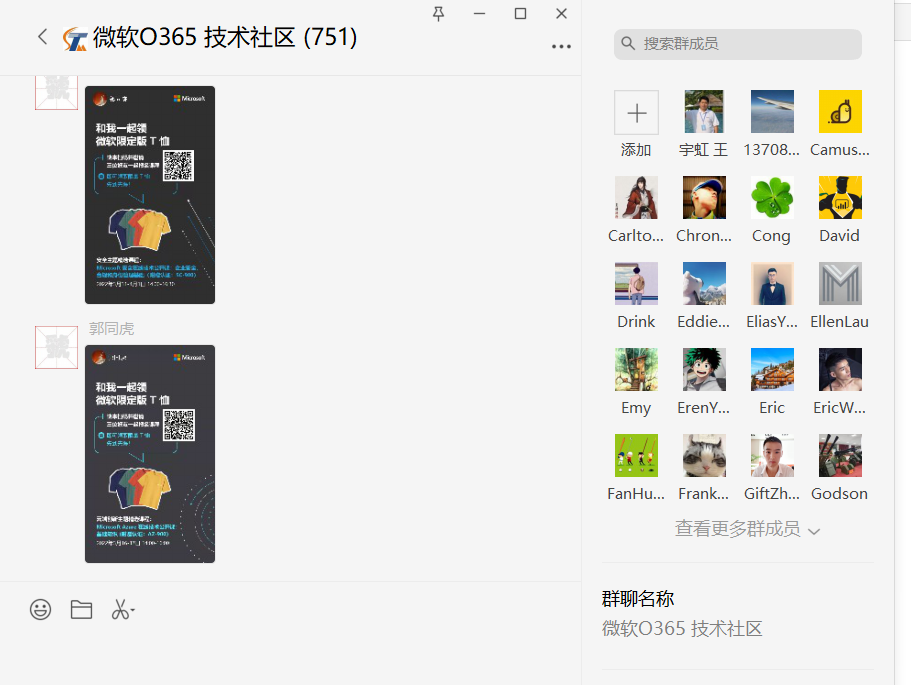
Task: Maximize the chat window
Action: (x=521, y=13)
